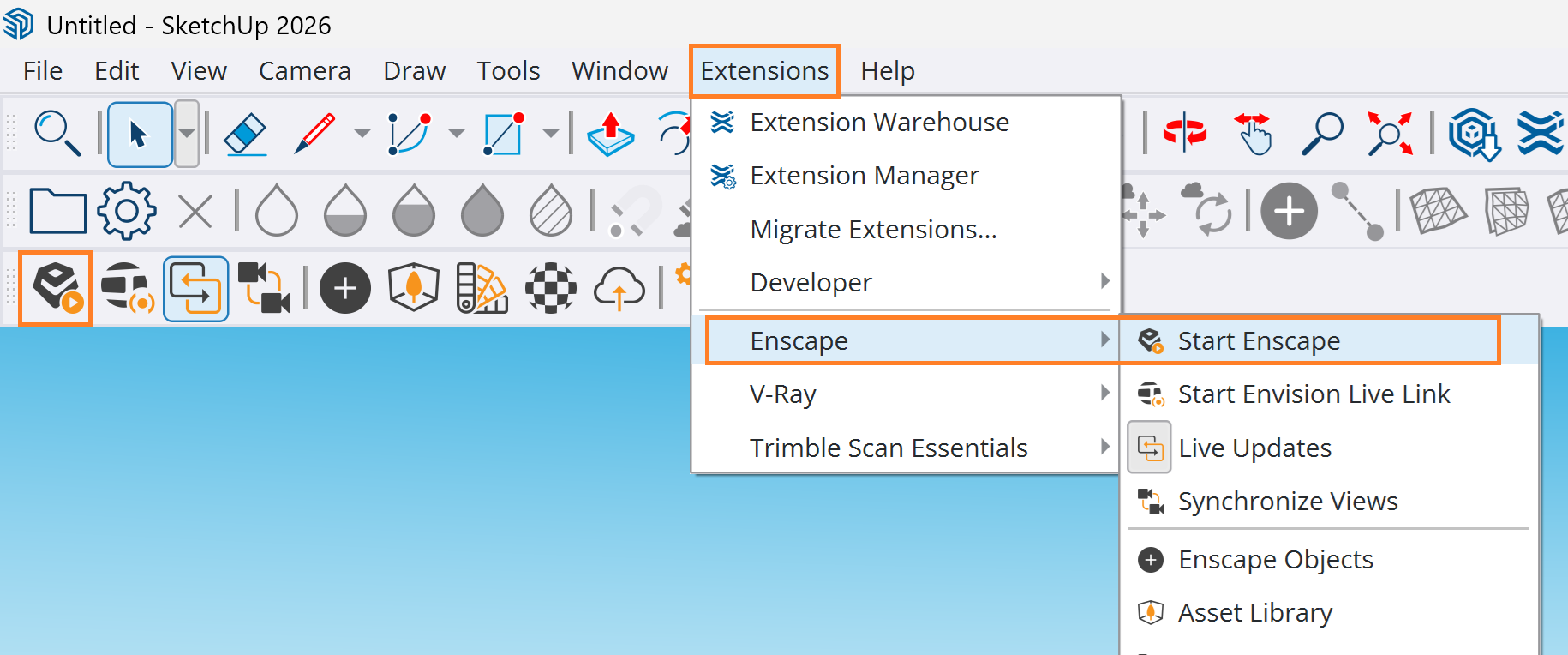Select the stacked-layer mesh sandbox icon

1507,211
